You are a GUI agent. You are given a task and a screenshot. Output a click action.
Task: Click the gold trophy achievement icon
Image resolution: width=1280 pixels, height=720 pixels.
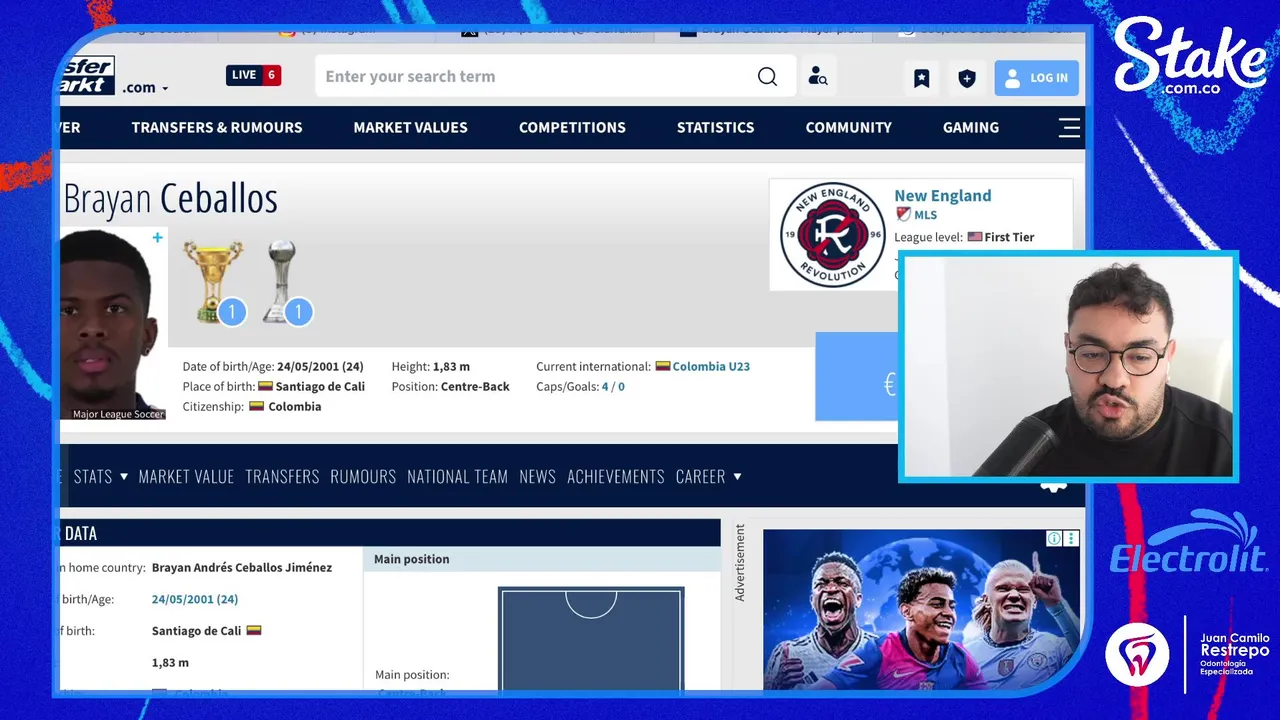coord(214,282)
